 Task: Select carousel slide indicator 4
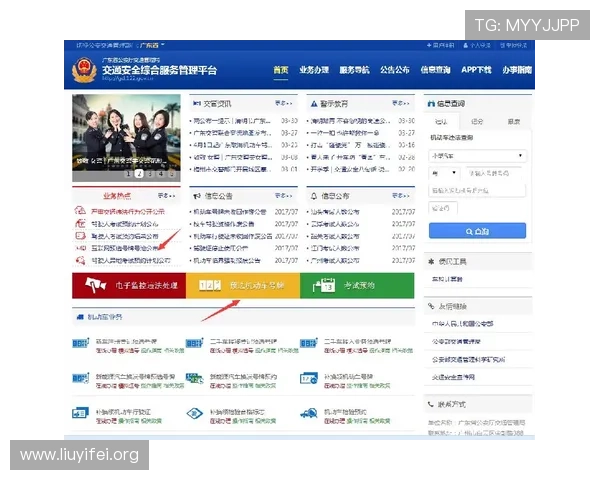tap(161, 174)
